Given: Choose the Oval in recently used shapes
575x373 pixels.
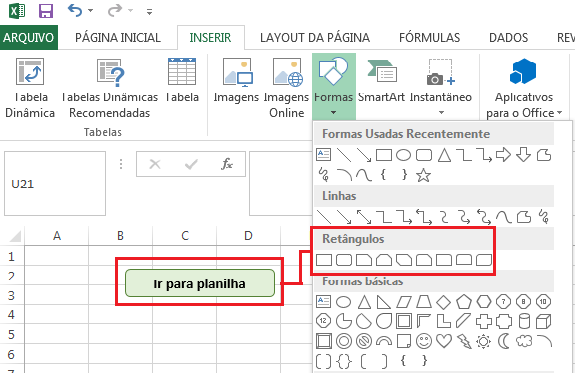Looking at the screenshot, I should pyautogui.click(x=403, y=155).
